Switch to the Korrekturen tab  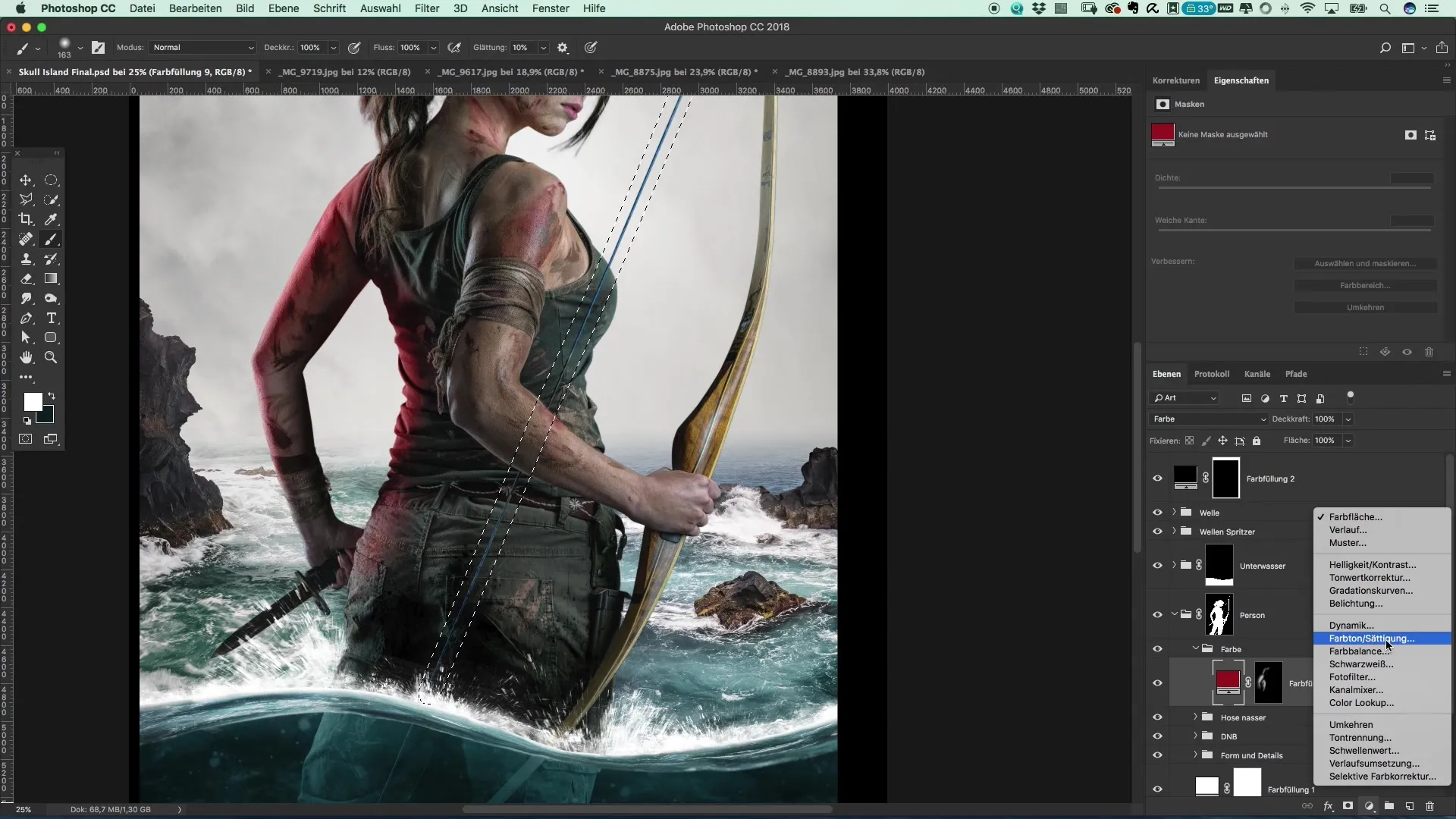pos(1175,80)
